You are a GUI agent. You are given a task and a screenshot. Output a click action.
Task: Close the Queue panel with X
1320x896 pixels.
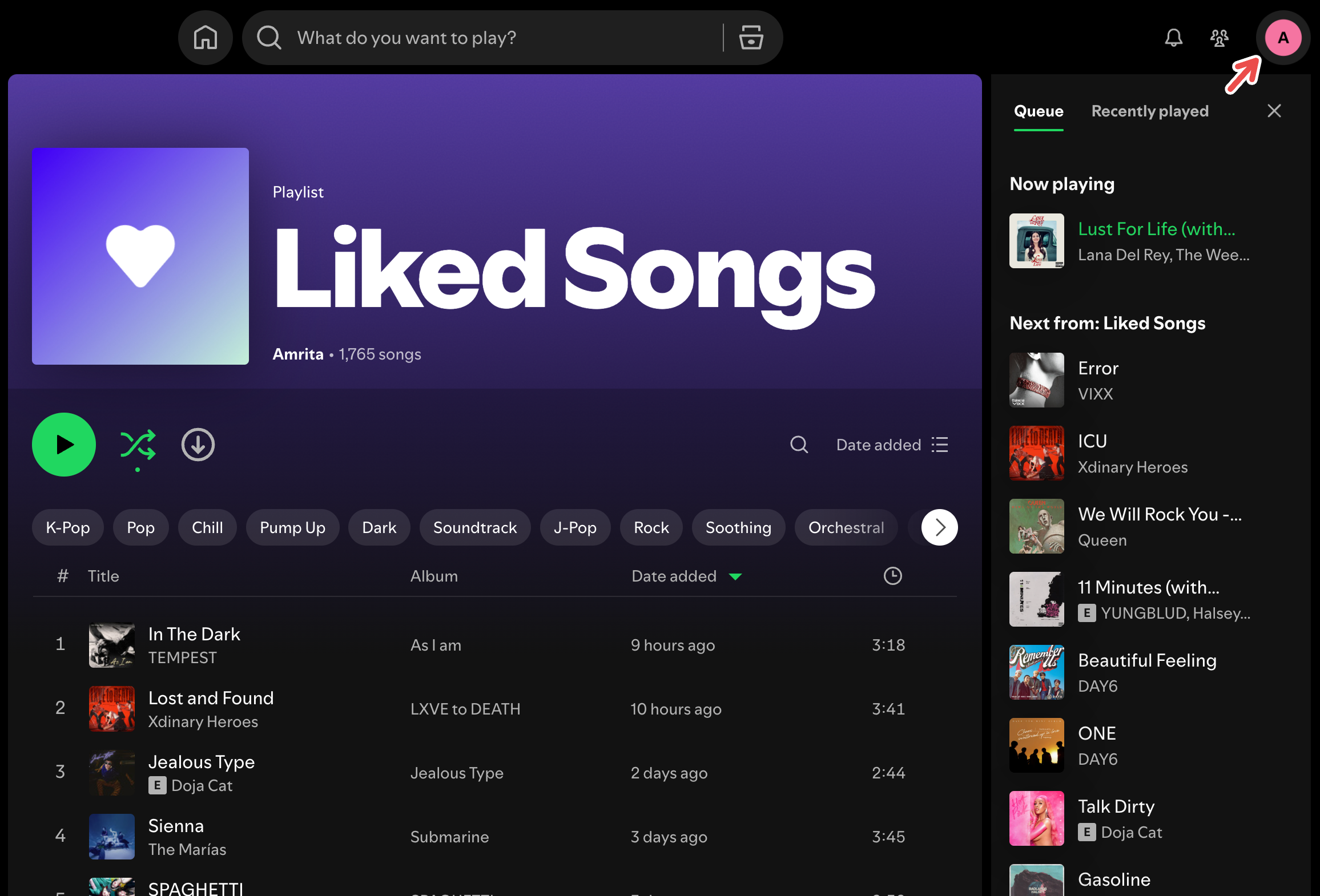click(x=1274, y=111)
